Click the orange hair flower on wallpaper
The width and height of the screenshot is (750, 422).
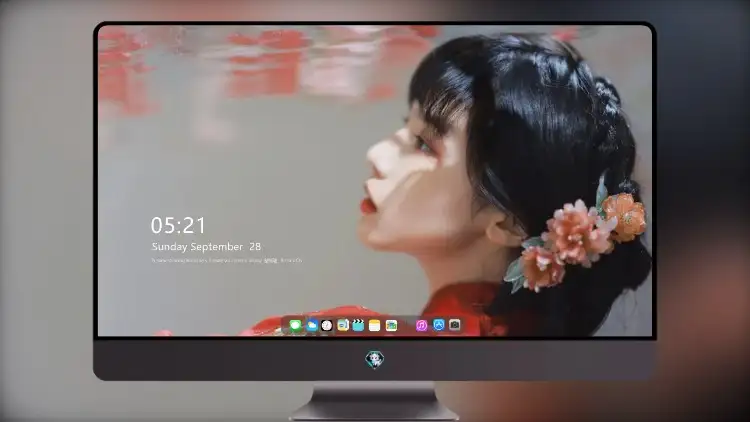coord(624,216)
